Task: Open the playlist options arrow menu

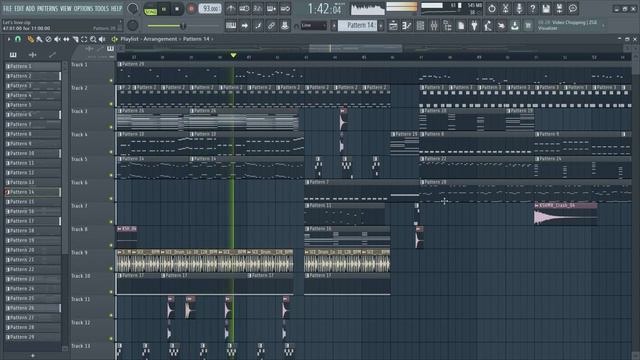Action: coord(8,39)
